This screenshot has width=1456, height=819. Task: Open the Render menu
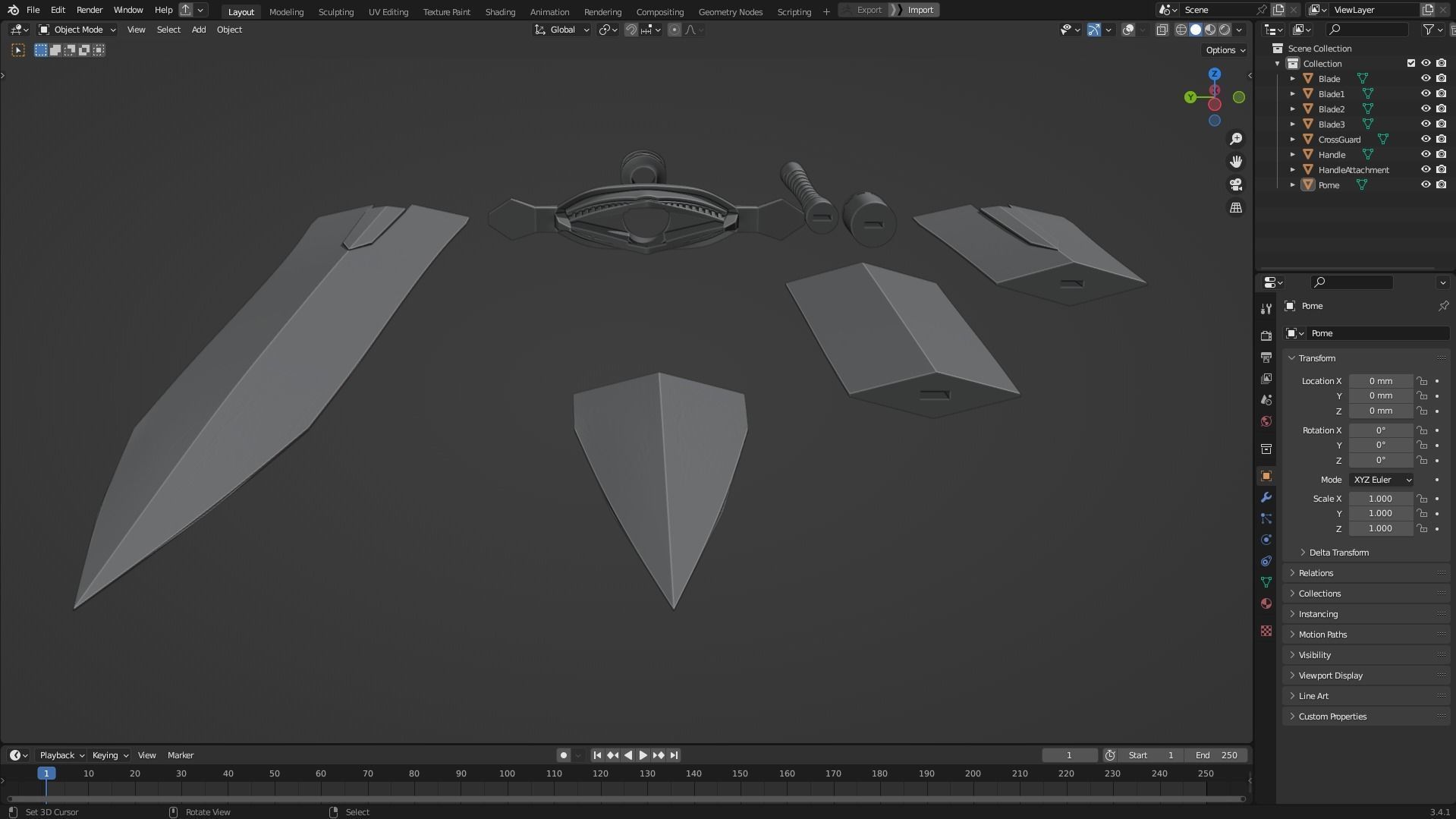pos(90,10)
